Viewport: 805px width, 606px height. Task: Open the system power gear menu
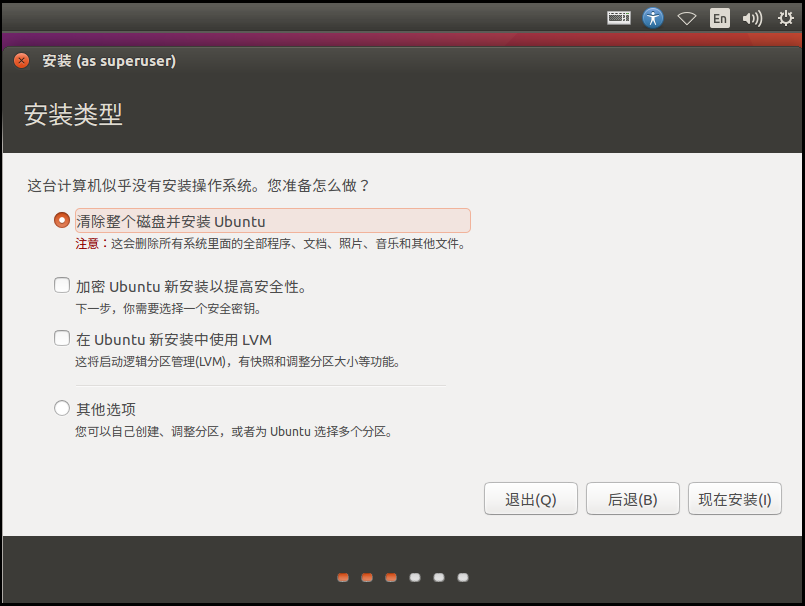pos(785,18)
